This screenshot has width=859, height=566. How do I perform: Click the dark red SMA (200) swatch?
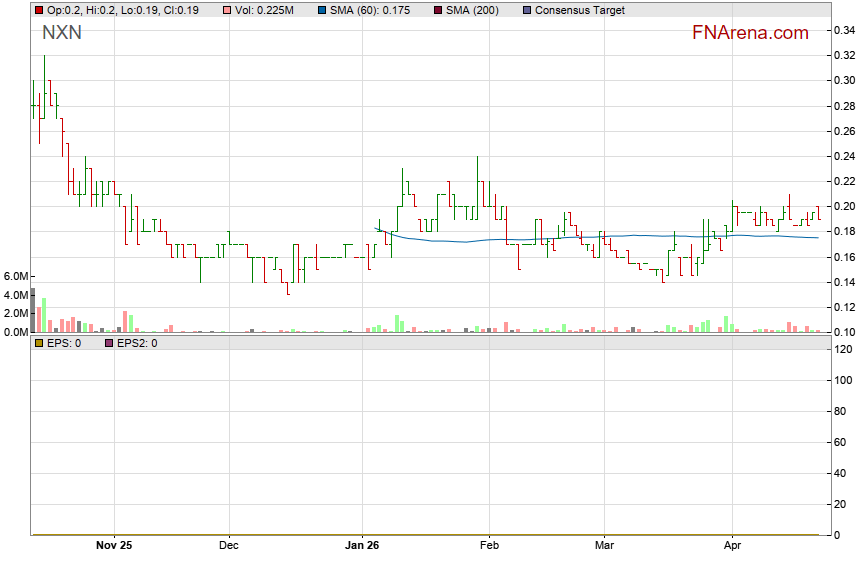[x=438, y=10]
